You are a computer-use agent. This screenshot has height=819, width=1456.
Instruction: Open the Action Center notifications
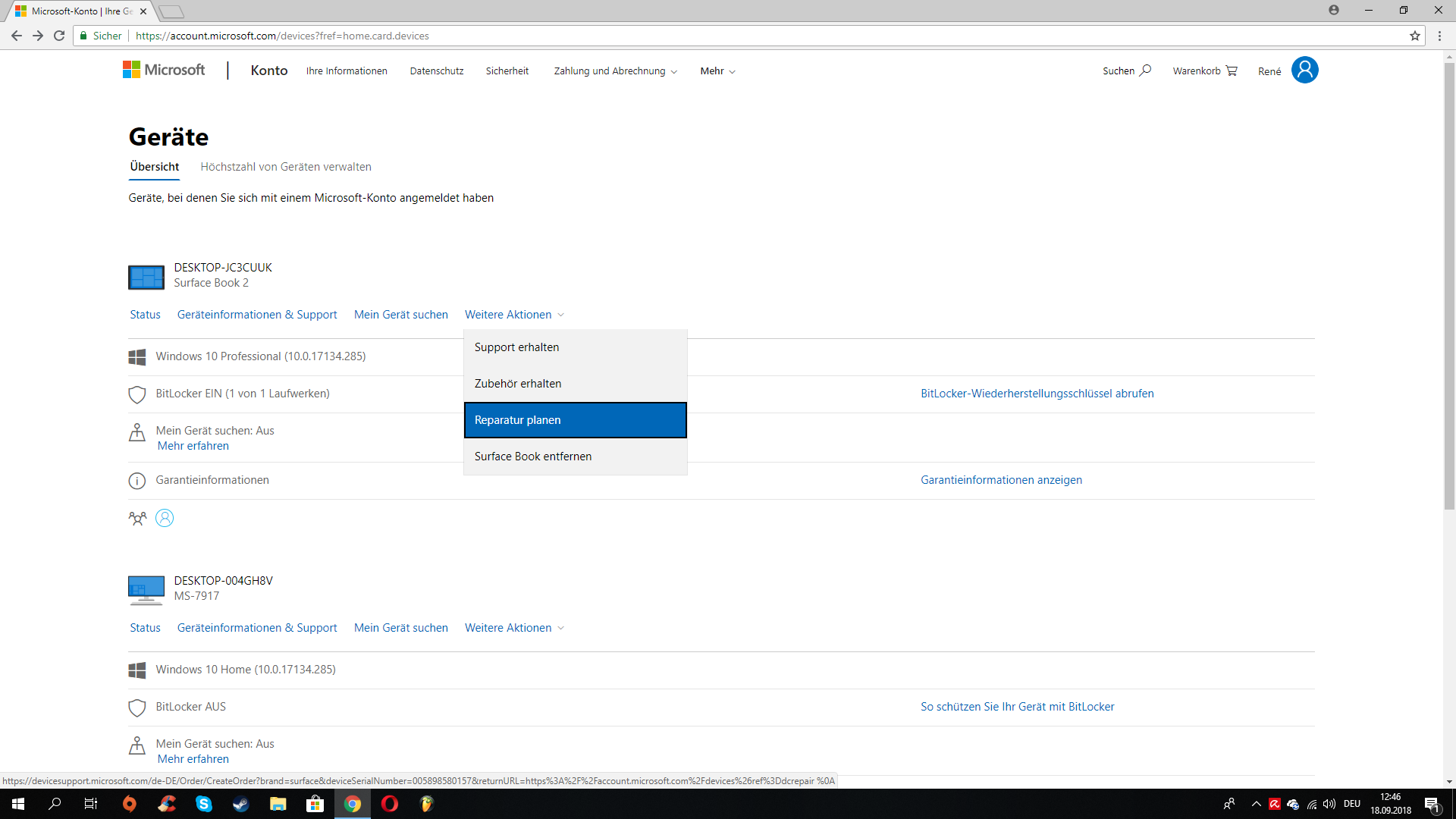[1432, 804]
